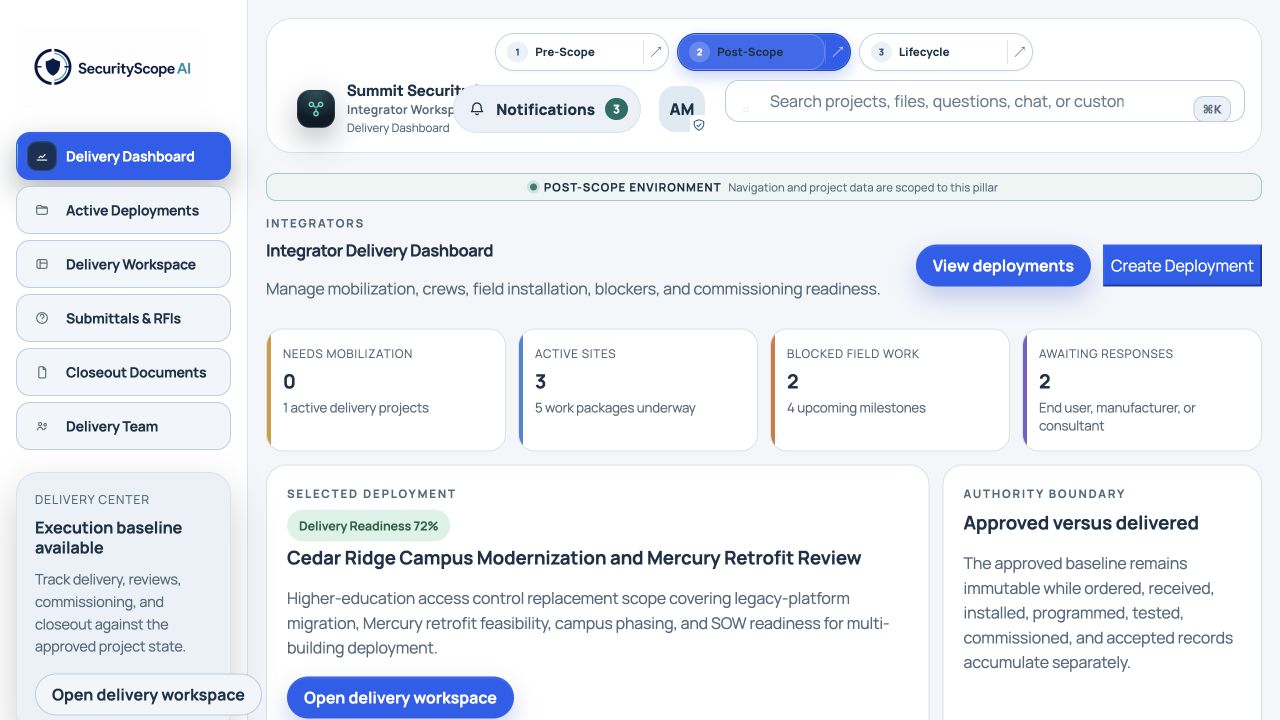Viewport: 1280px width, 720px height.
Task: Click the SecurityScope AI shield logo
Action: click(x=52, y=67)
